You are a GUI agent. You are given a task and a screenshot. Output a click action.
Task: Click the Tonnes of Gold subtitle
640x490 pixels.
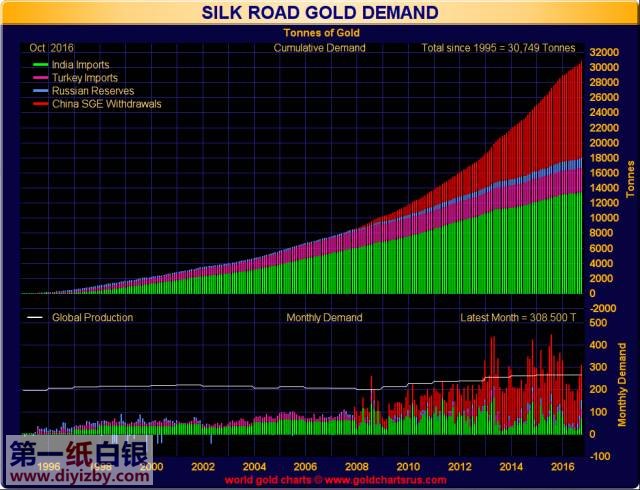point(320,34)
